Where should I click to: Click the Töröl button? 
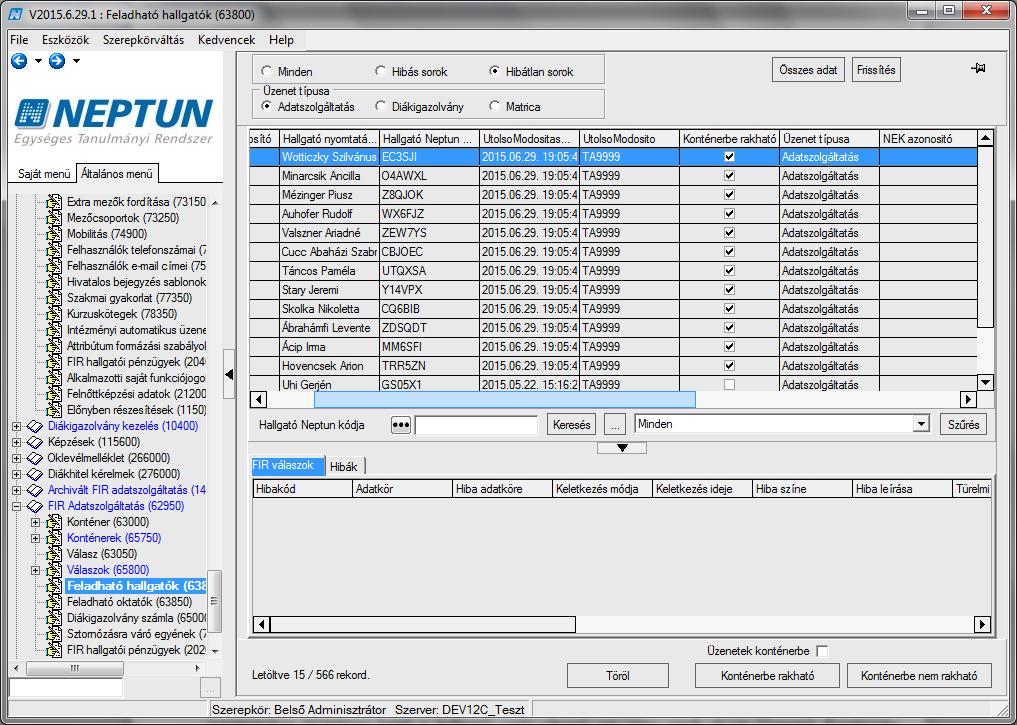[617, 676]
